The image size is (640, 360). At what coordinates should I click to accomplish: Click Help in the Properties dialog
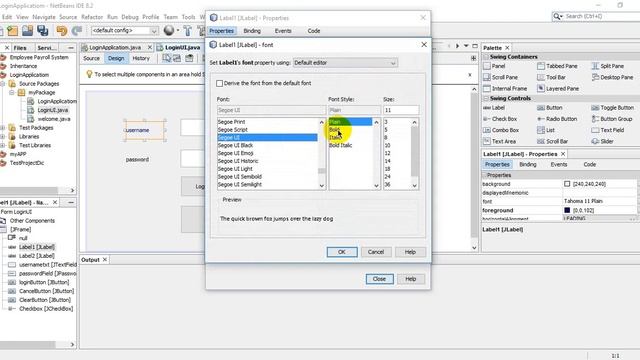411,279
